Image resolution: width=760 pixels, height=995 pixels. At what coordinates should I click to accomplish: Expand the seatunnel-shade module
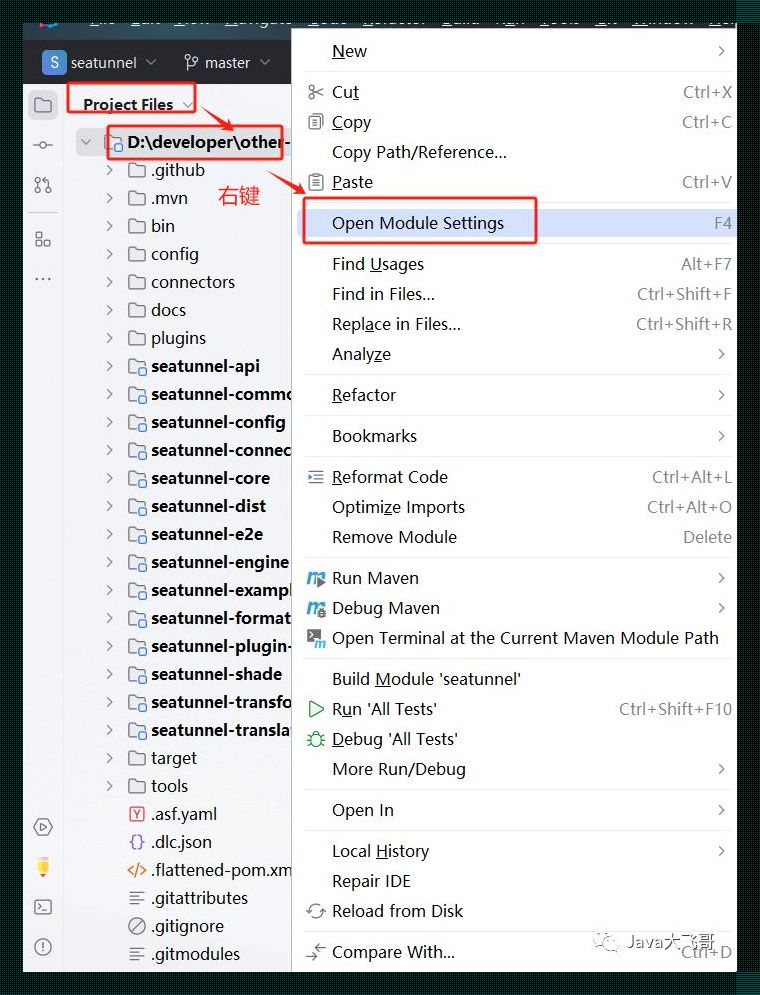pyautogui.click(x=110, y=674)
